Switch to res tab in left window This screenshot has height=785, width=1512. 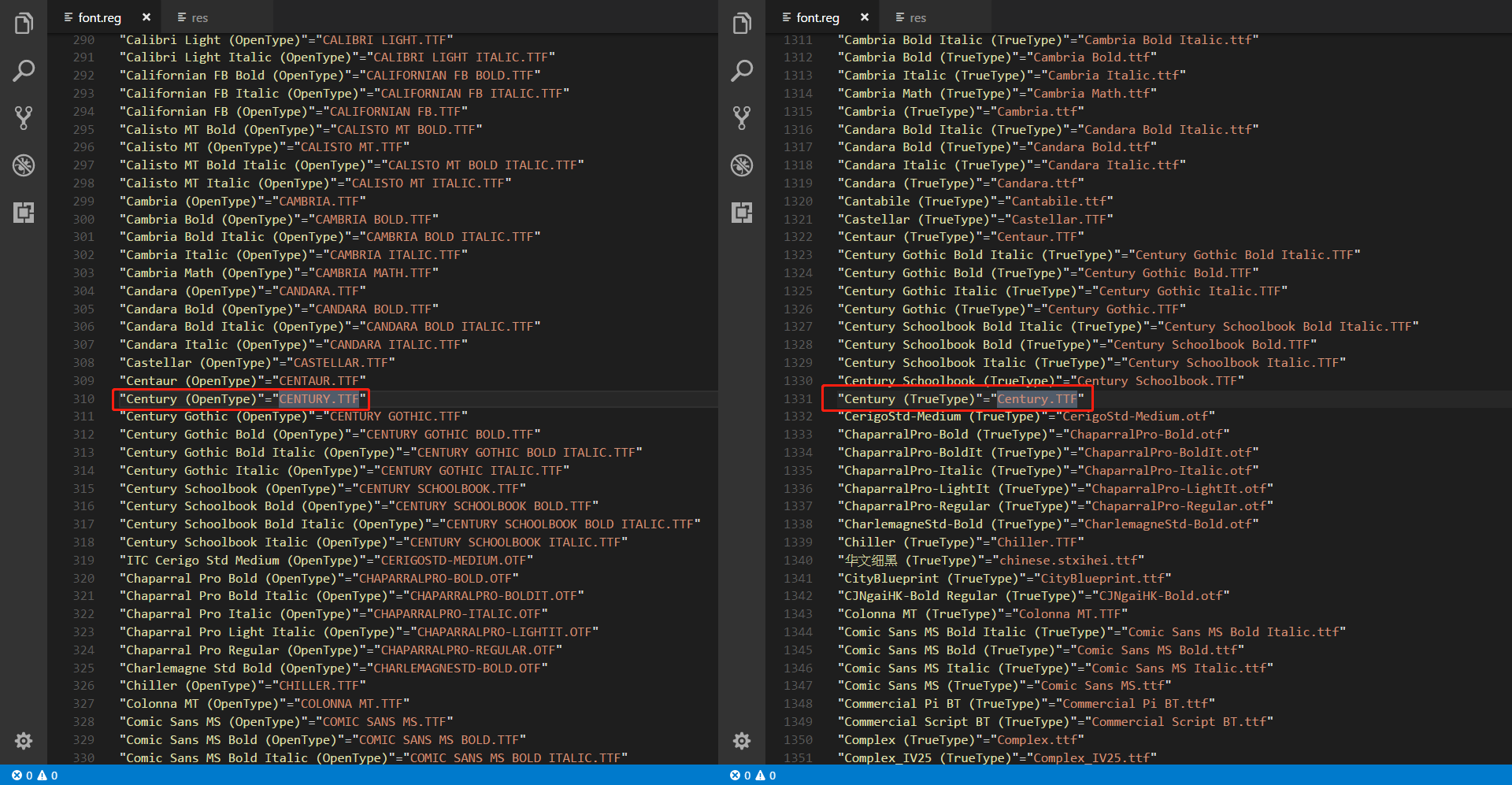(193, 17)
